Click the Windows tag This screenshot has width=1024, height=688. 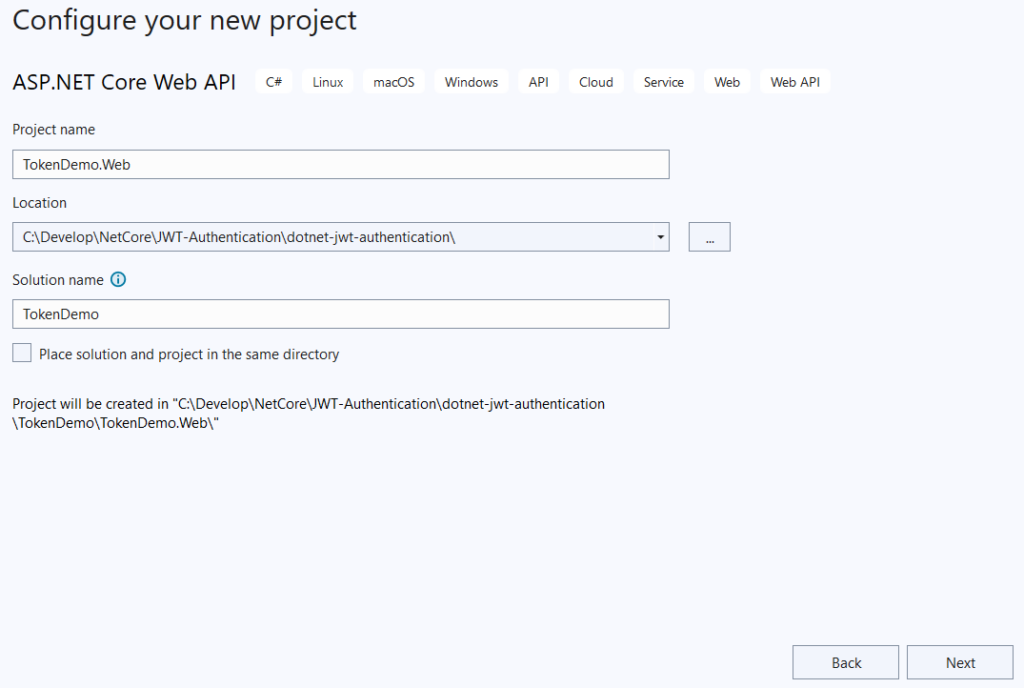point(472,82)
